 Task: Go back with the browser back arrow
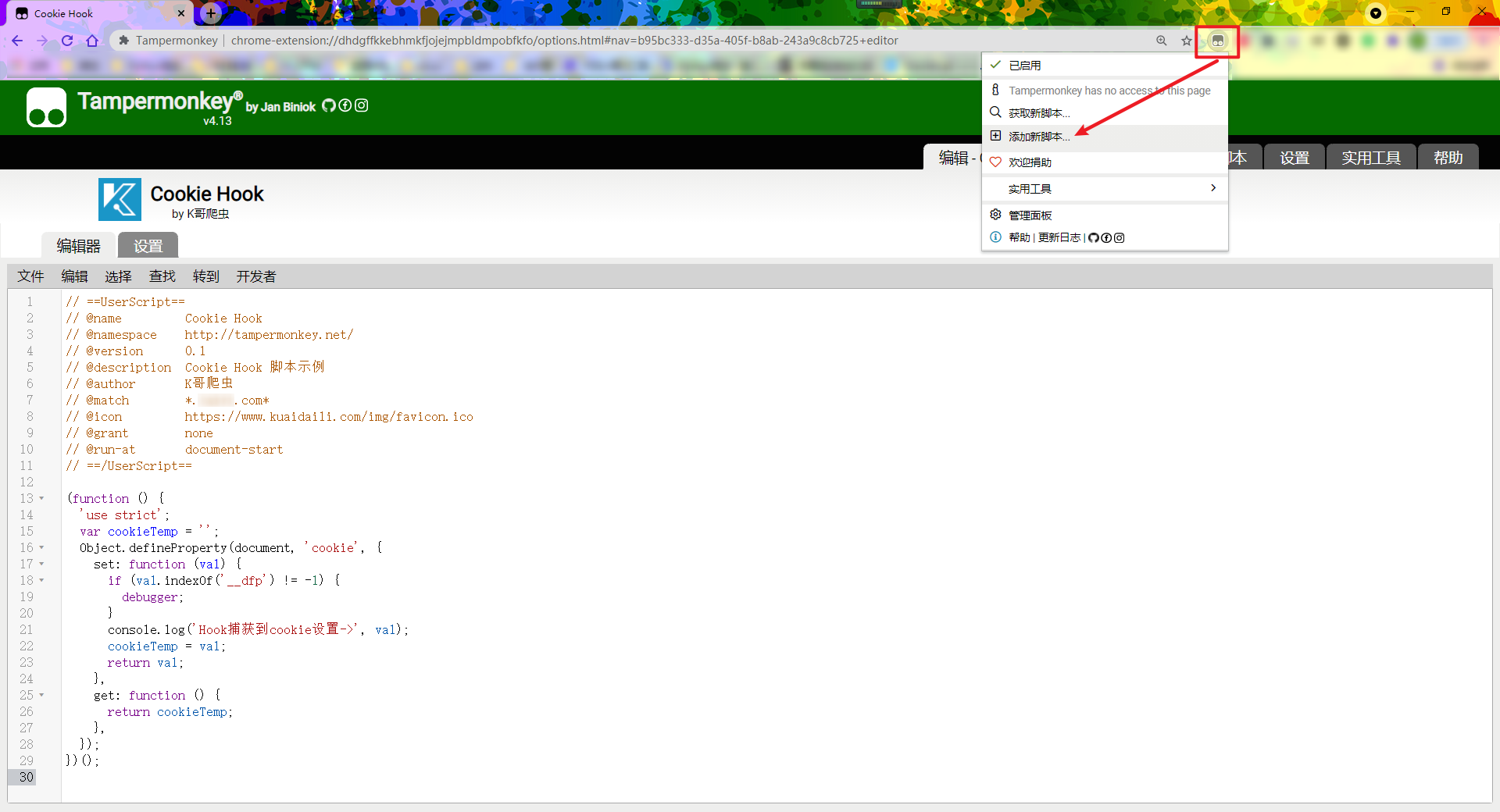[x=17, y=41]
